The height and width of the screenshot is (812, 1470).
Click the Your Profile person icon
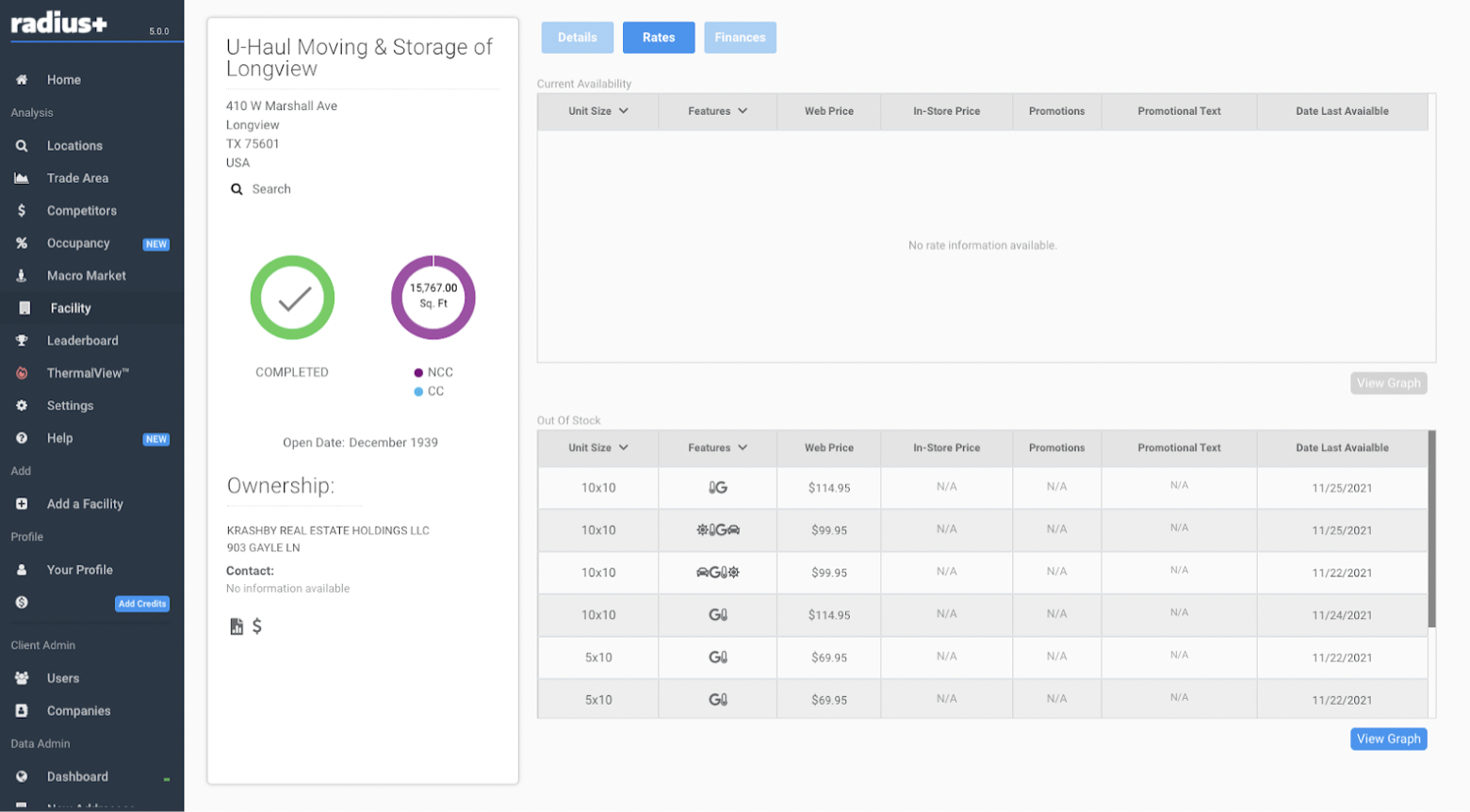[x=22, y=570]
